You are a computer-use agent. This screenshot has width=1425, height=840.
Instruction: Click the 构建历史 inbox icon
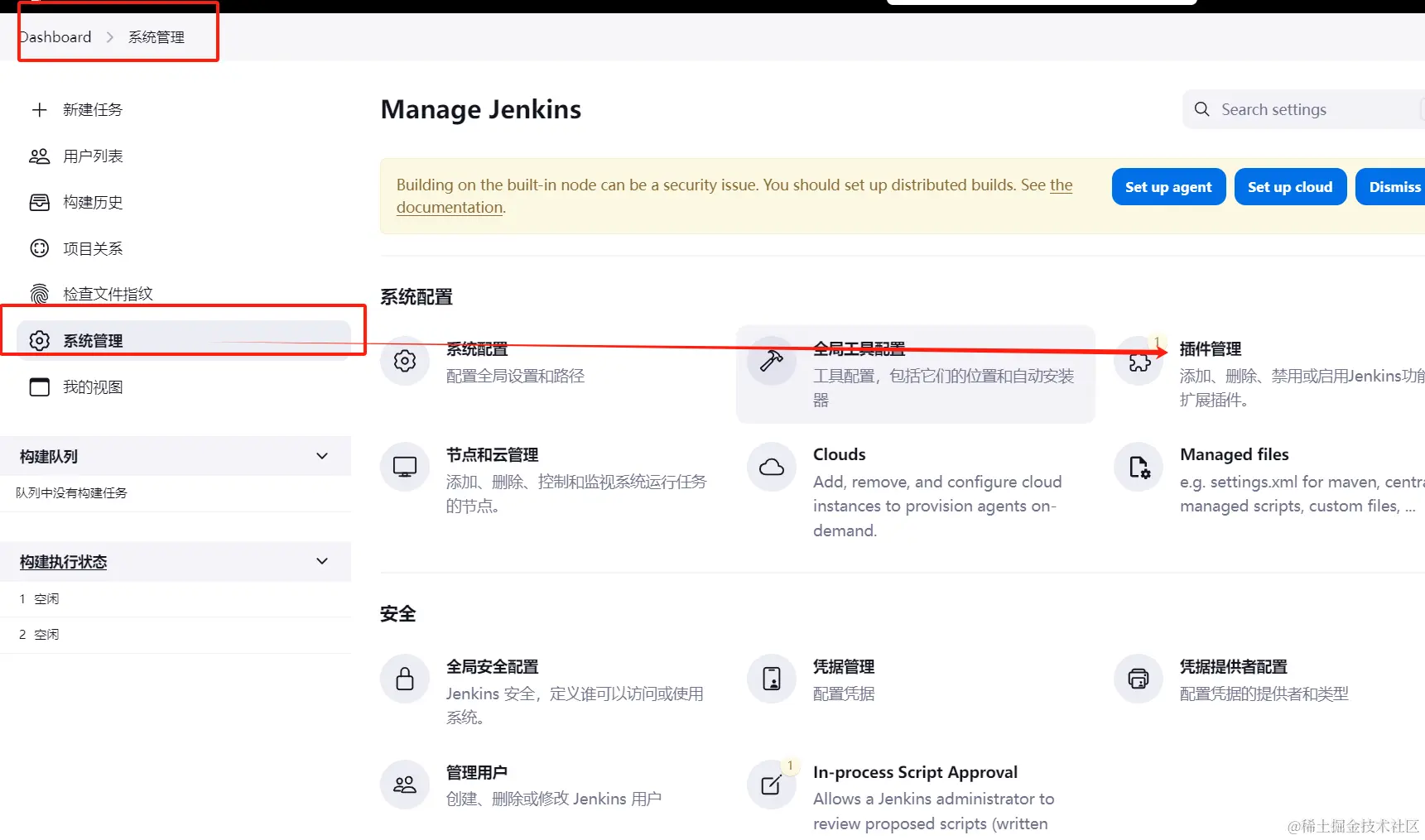tap(39, 202)
